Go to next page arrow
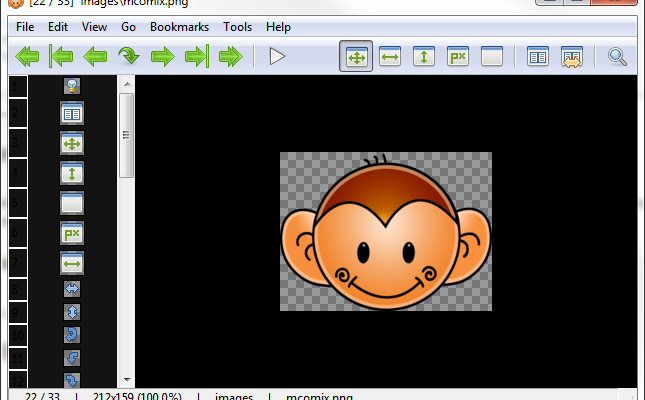This screenshot has width=645, height=400. click(x=163, y=56)
